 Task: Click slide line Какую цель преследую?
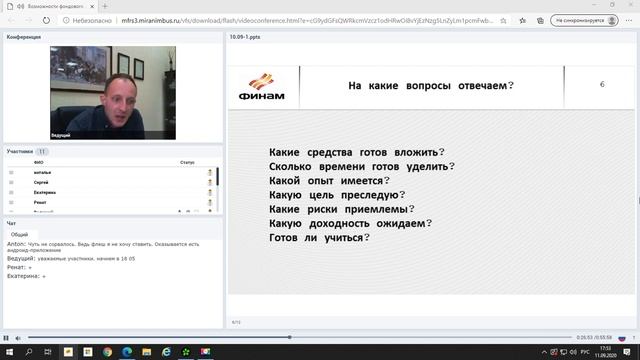pos(337,195)
